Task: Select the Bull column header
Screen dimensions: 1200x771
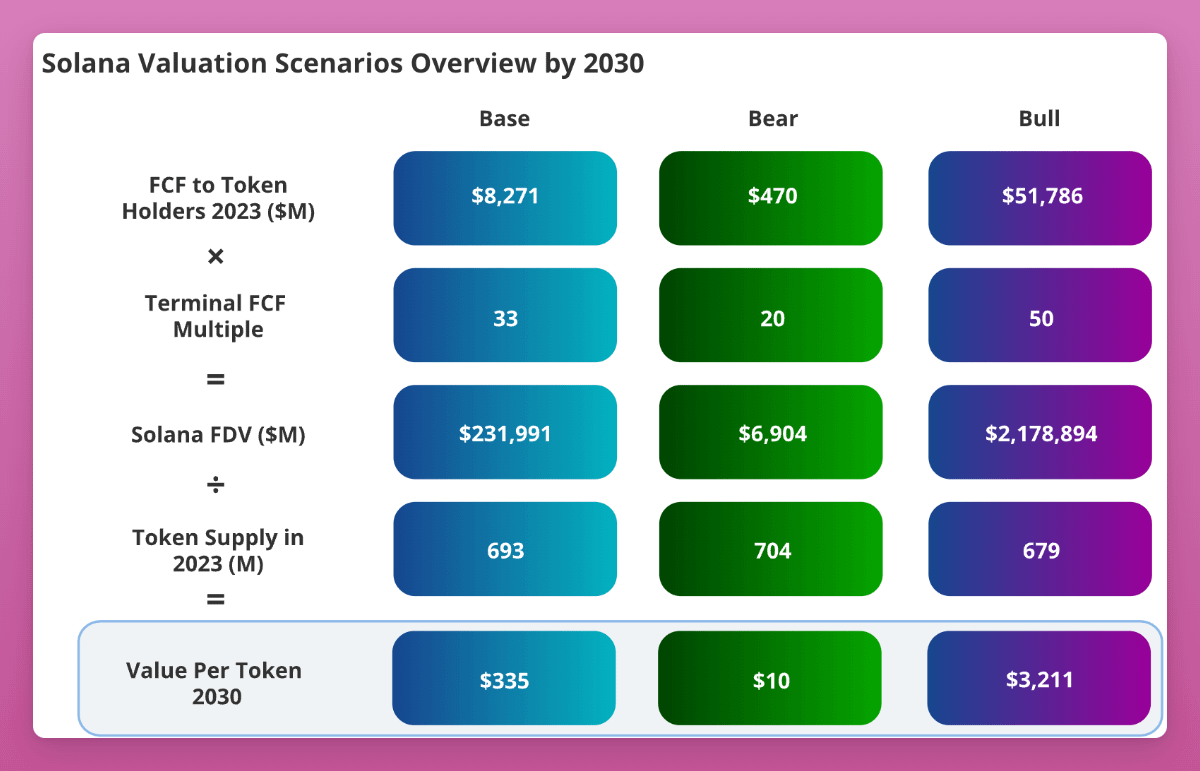Action: point(1039,119)
